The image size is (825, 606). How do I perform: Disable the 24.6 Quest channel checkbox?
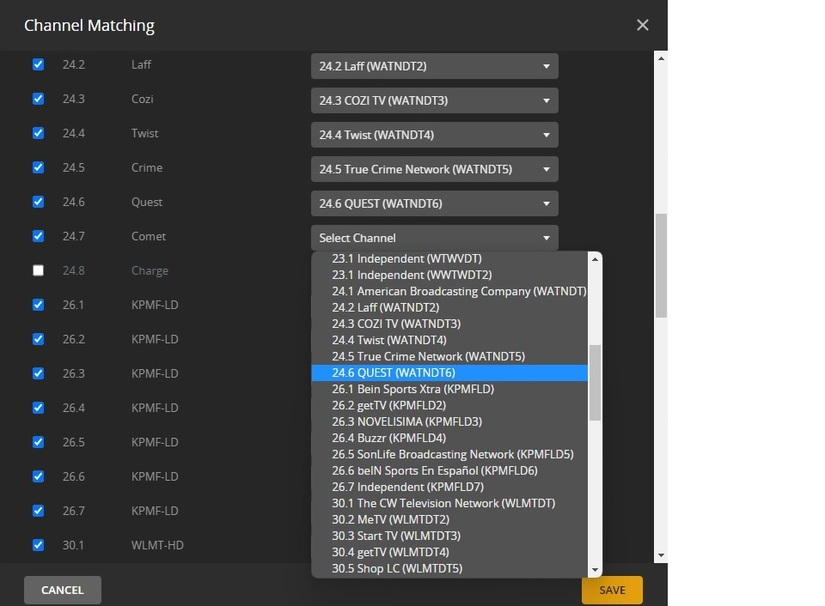(38, 202)
